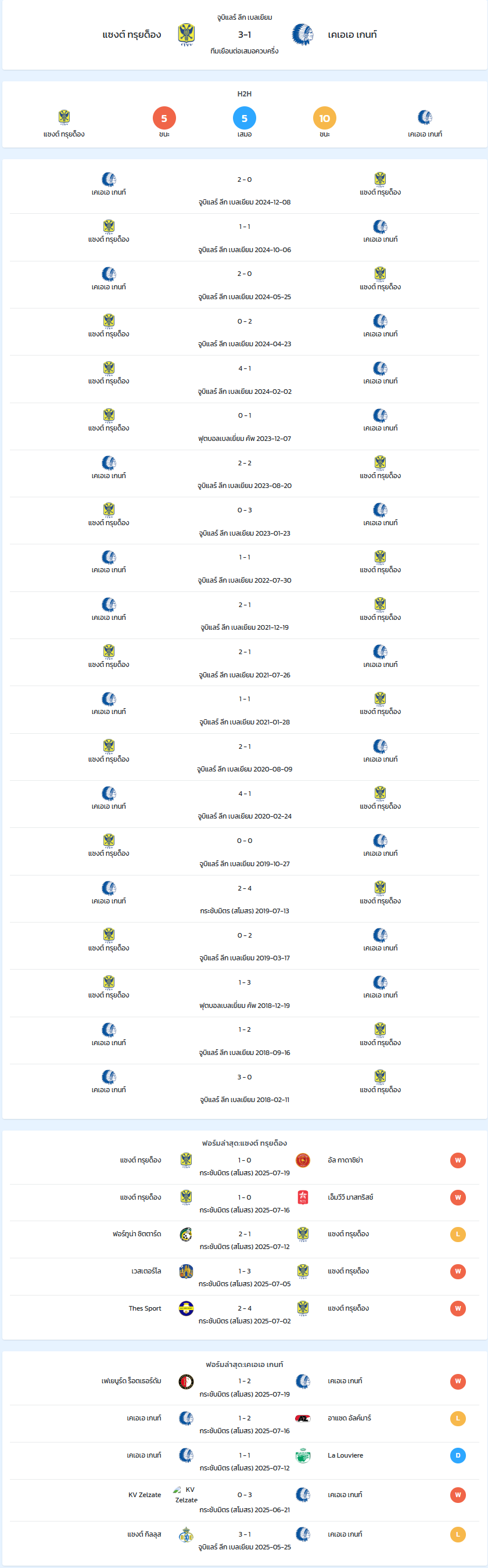Click MVV Maastricht team logo
This screenshot has height=1568, width=488.
point(303,1197)
